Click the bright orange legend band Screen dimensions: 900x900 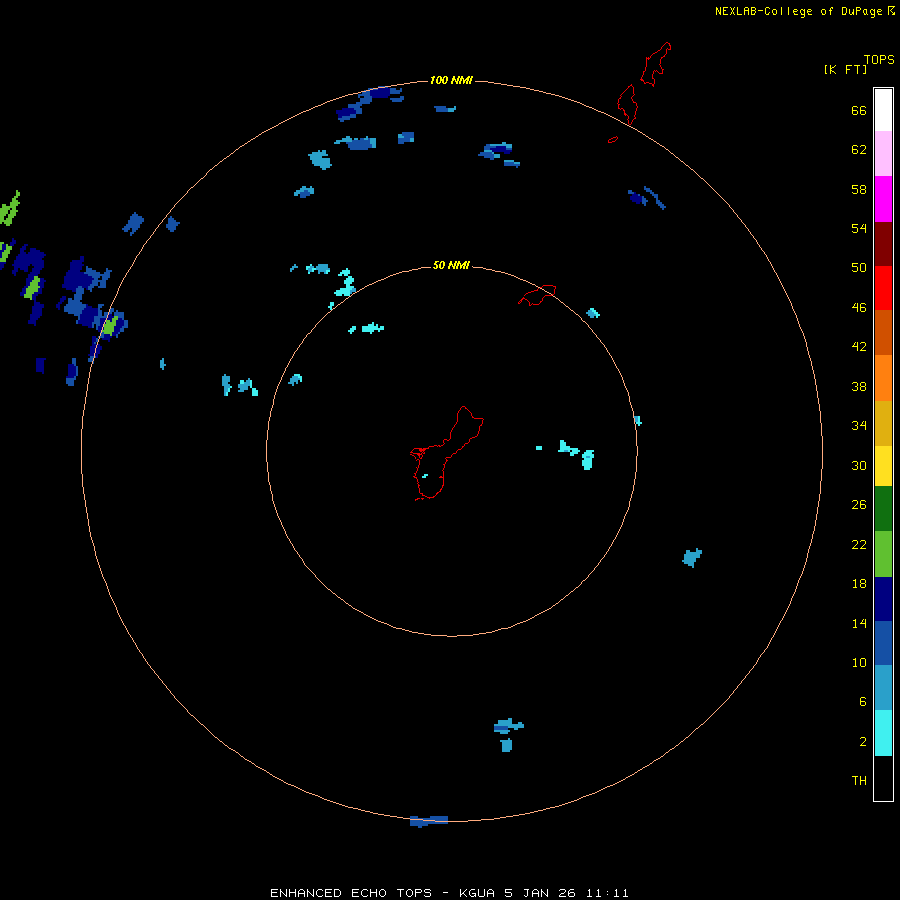click(x=883, y=378)
